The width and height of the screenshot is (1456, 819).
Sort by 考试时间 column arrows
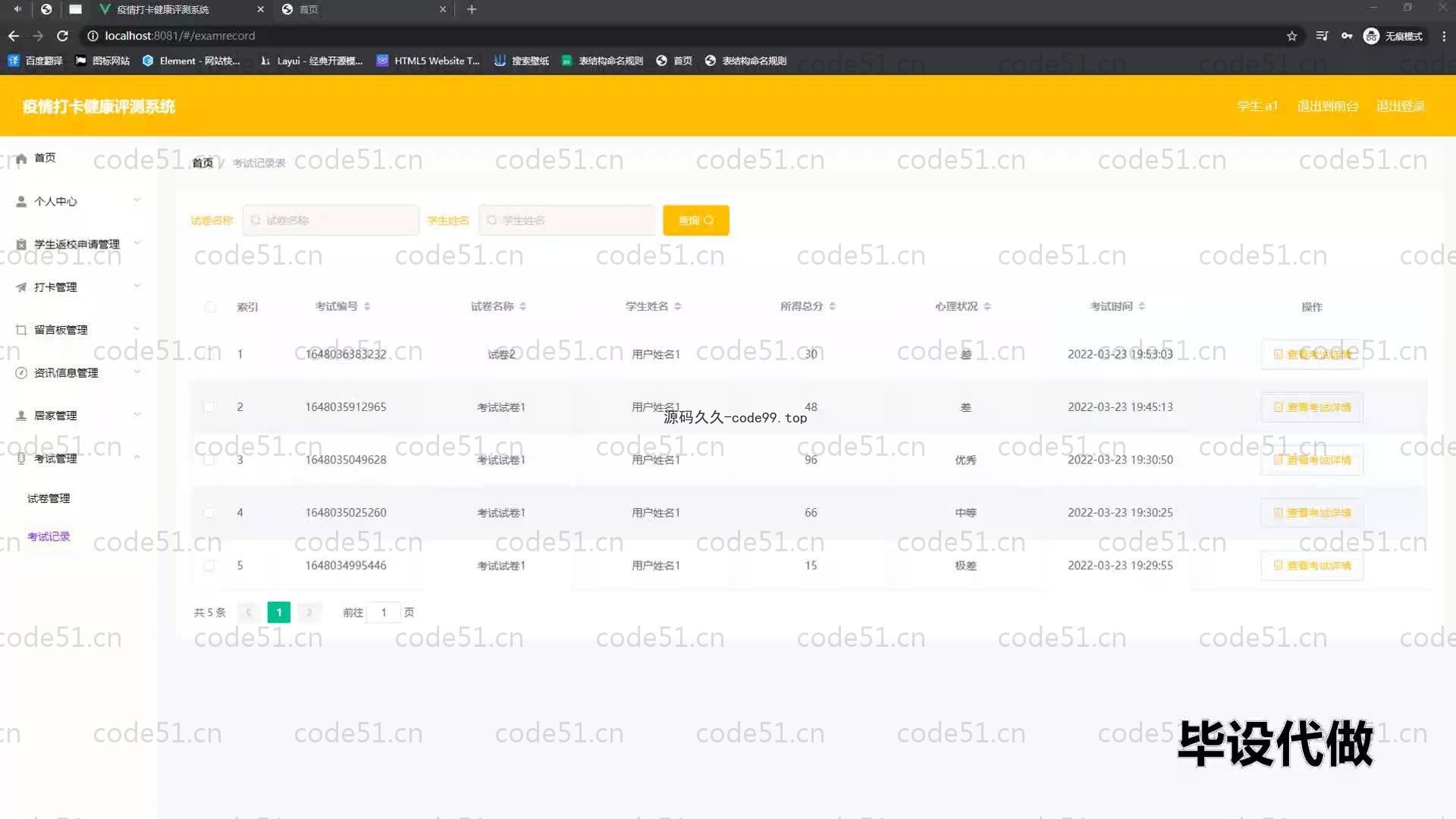pyautogui.click(x=1142, y=306)
